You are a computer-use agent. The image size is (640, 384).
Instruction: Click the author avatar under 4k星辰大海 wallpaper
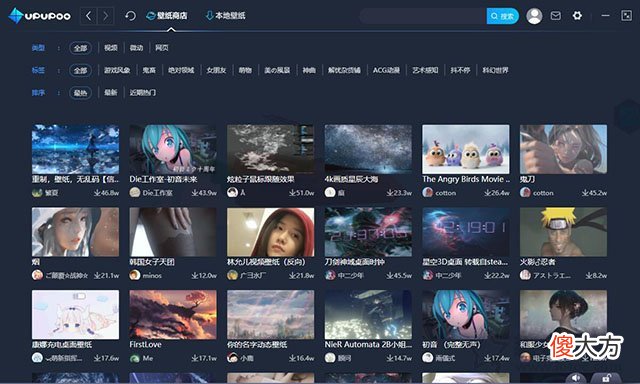pyautogui.click(x=330, y=193)
